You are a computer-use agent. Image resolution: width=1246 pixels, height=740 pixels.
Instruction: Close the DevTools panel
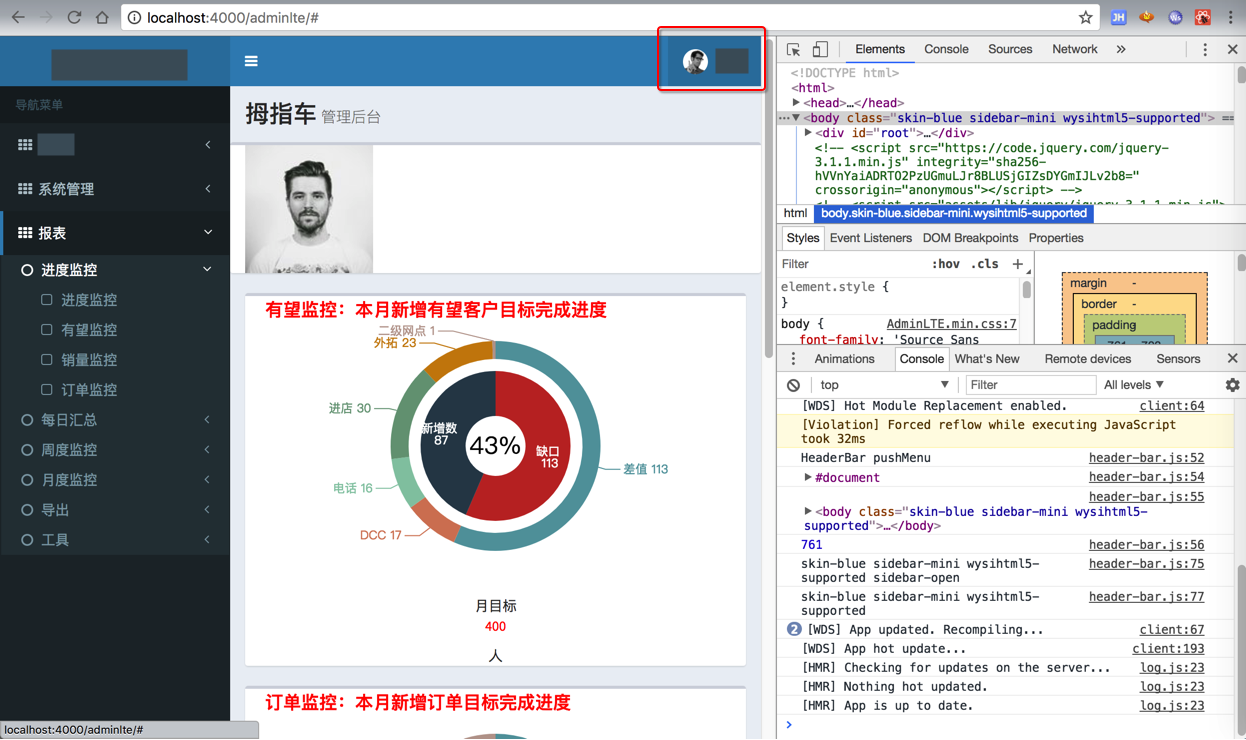1232,49
